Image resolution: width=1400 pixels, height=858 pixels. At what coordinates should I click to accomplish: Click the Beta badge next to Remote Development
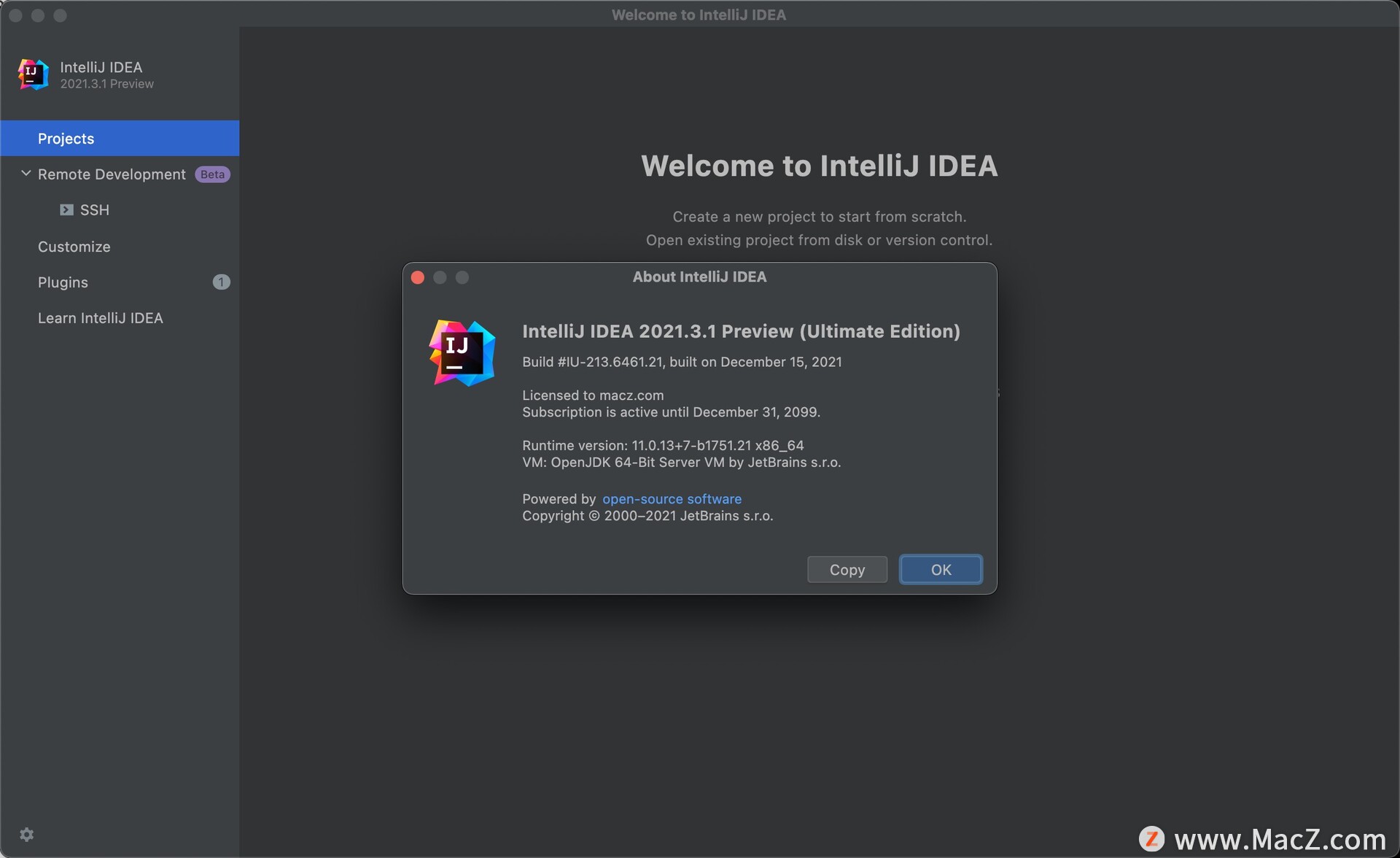(212, 174)
